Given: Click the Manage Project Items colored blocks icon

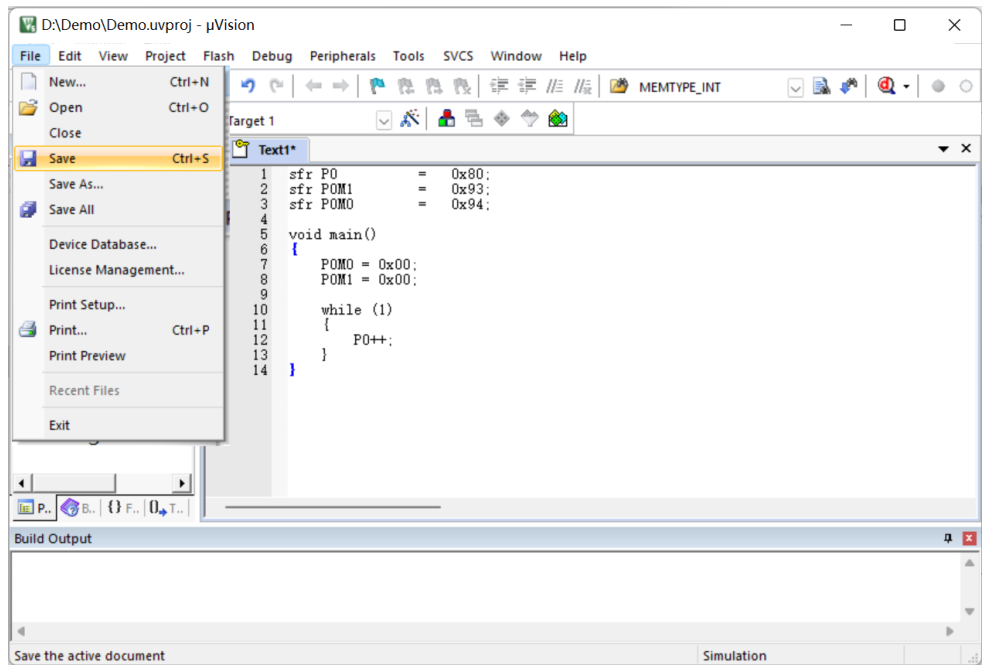Looking at the screenshot, I should click(447, 120).
